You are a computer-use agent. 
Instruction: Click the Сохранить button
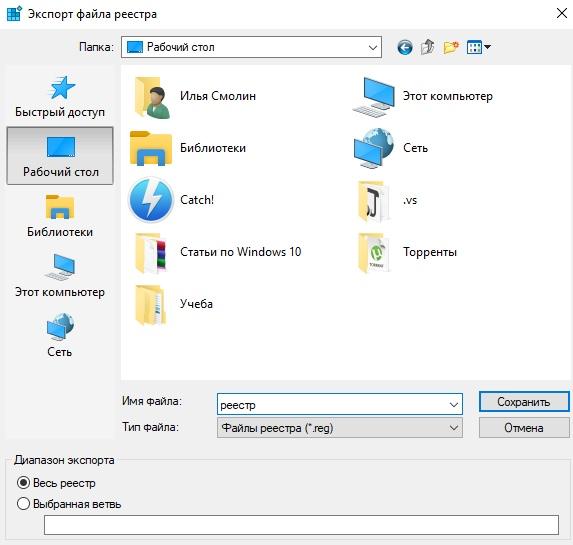(x=524, y=402)
